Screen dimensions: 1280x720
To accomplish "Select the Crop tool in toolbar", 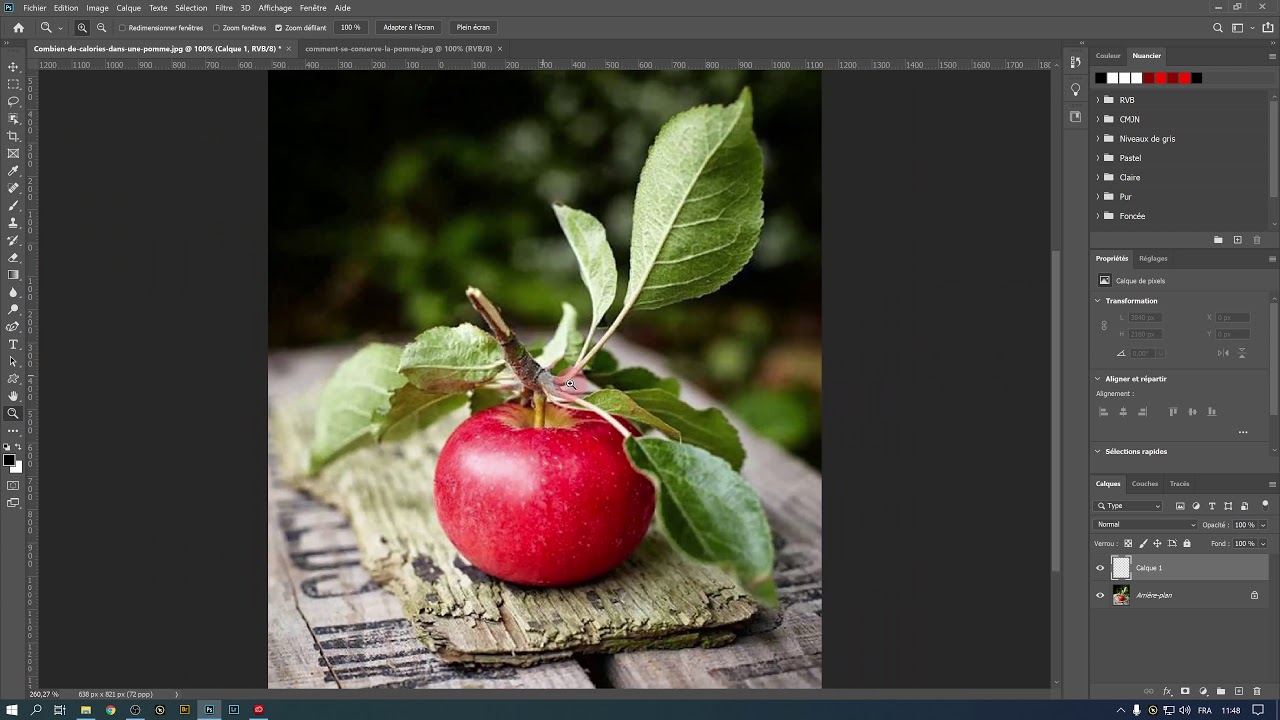I will click(13, 136).
